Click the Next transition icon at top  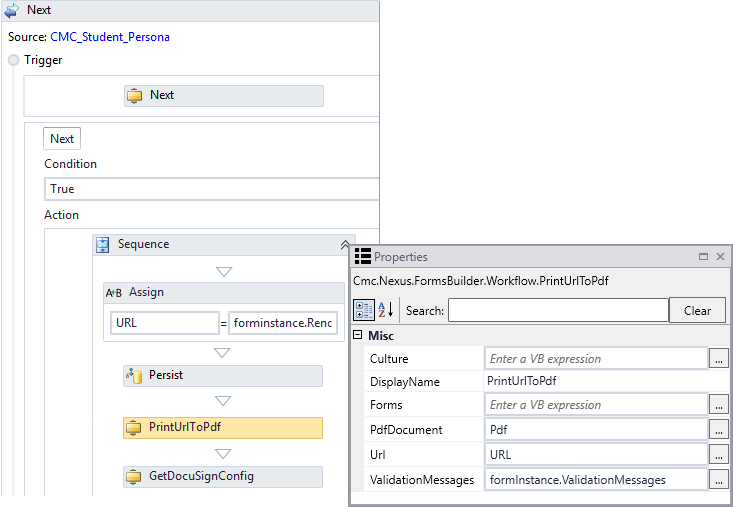coord(12,10)
